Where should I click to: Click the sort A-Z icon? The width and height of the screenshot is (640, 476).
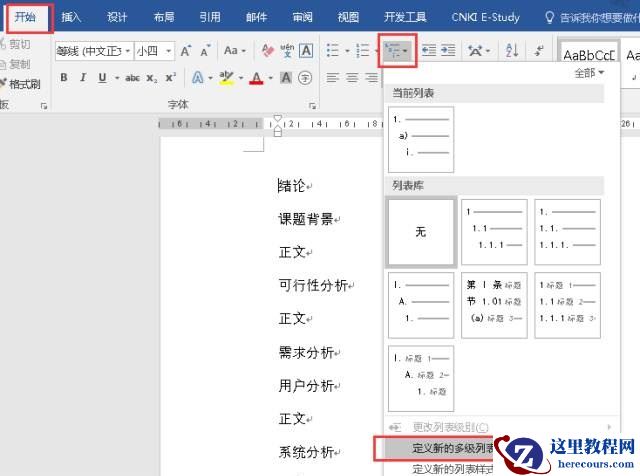[512, 51]
